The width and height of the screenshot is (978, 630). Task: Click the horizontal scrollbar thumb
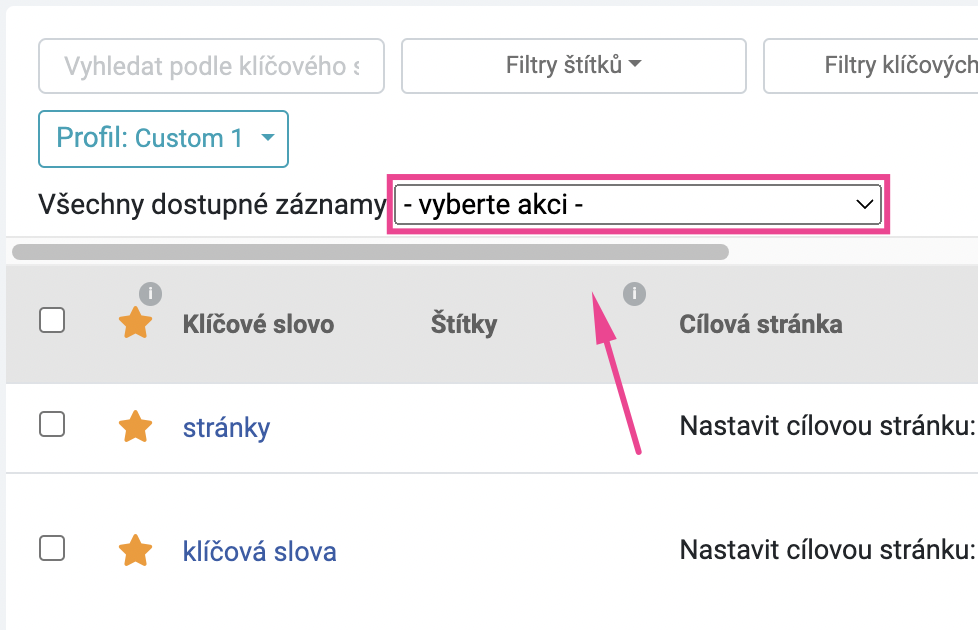point(370,252)
